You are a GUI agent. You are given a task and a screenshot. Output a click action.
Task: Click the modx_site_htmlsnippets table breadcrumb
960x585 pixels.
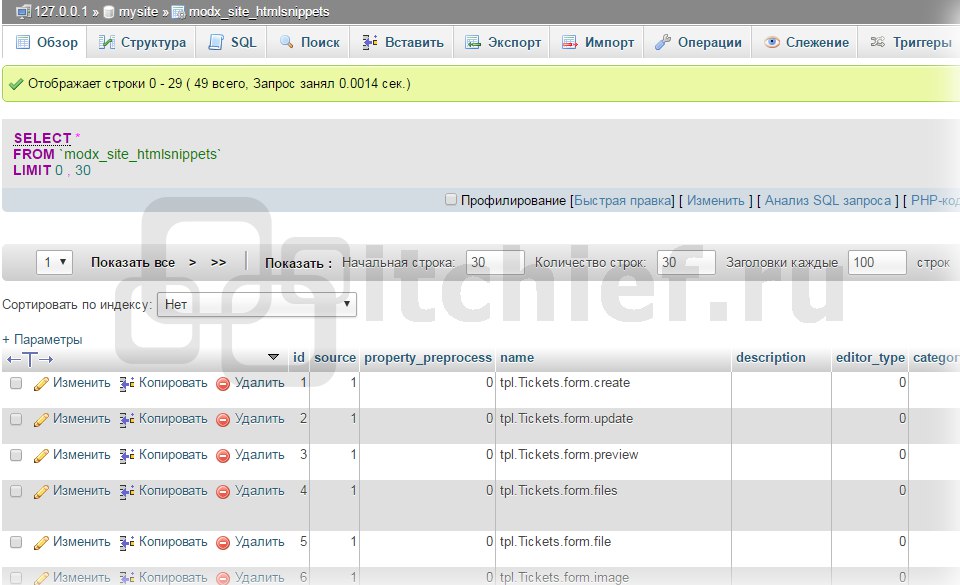coord(258,12)
